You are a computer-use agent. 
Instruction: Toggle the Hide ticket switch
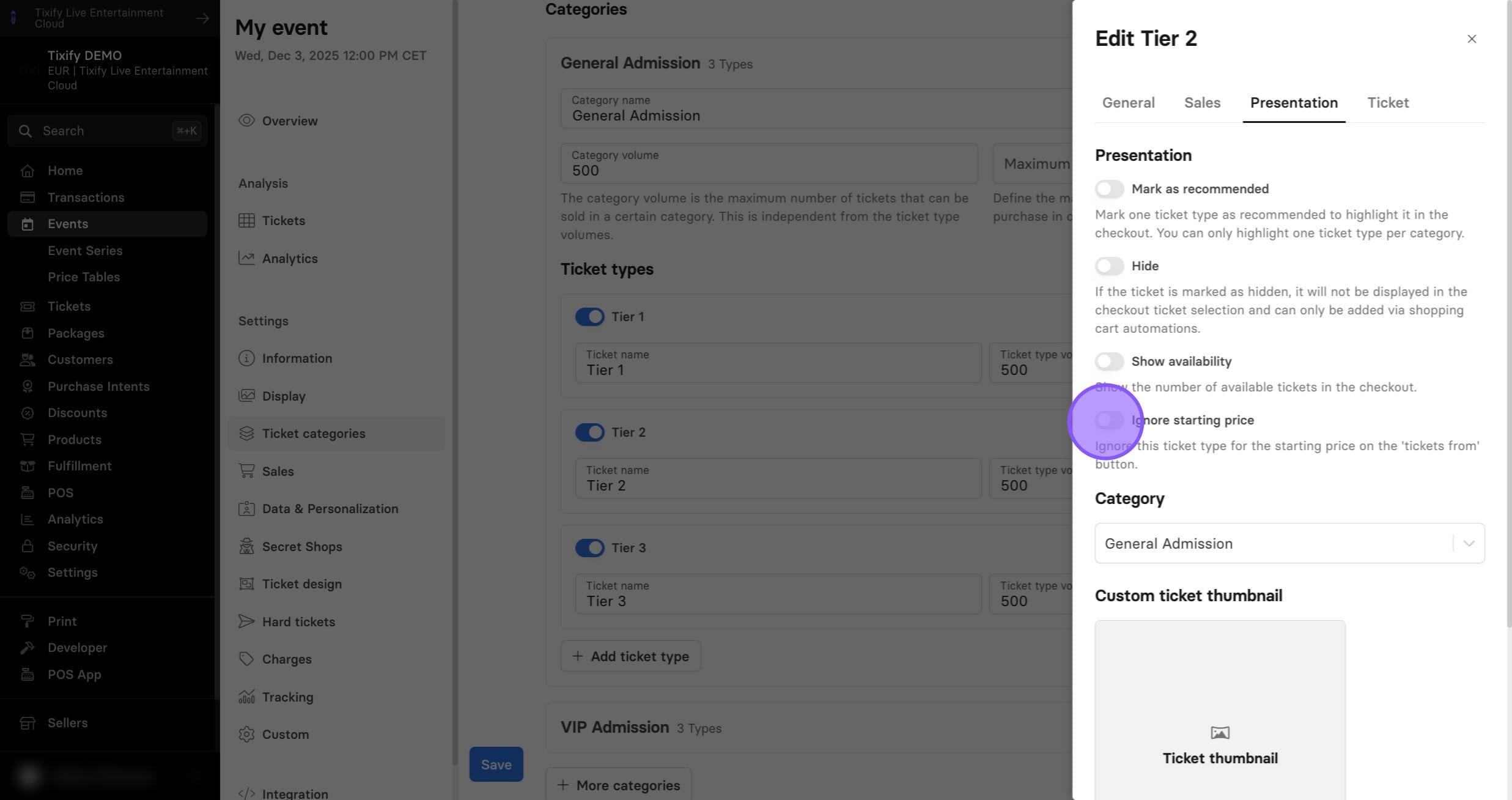pyautogui.click(x=1109, y=266)
